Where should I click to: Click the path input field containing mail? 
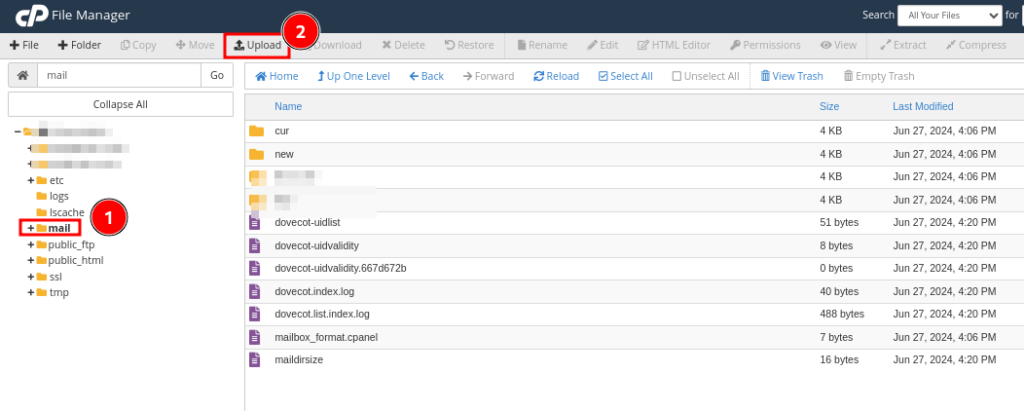click(119, 75)
